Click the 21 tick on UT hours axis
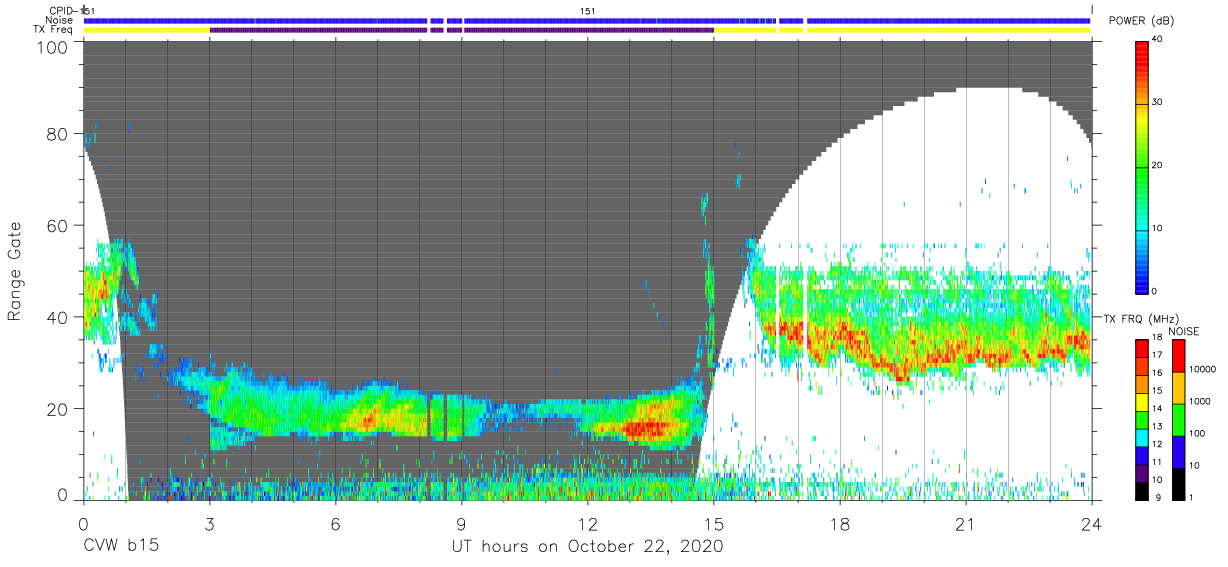1228x567 pixels. click(x=965, y=523)
